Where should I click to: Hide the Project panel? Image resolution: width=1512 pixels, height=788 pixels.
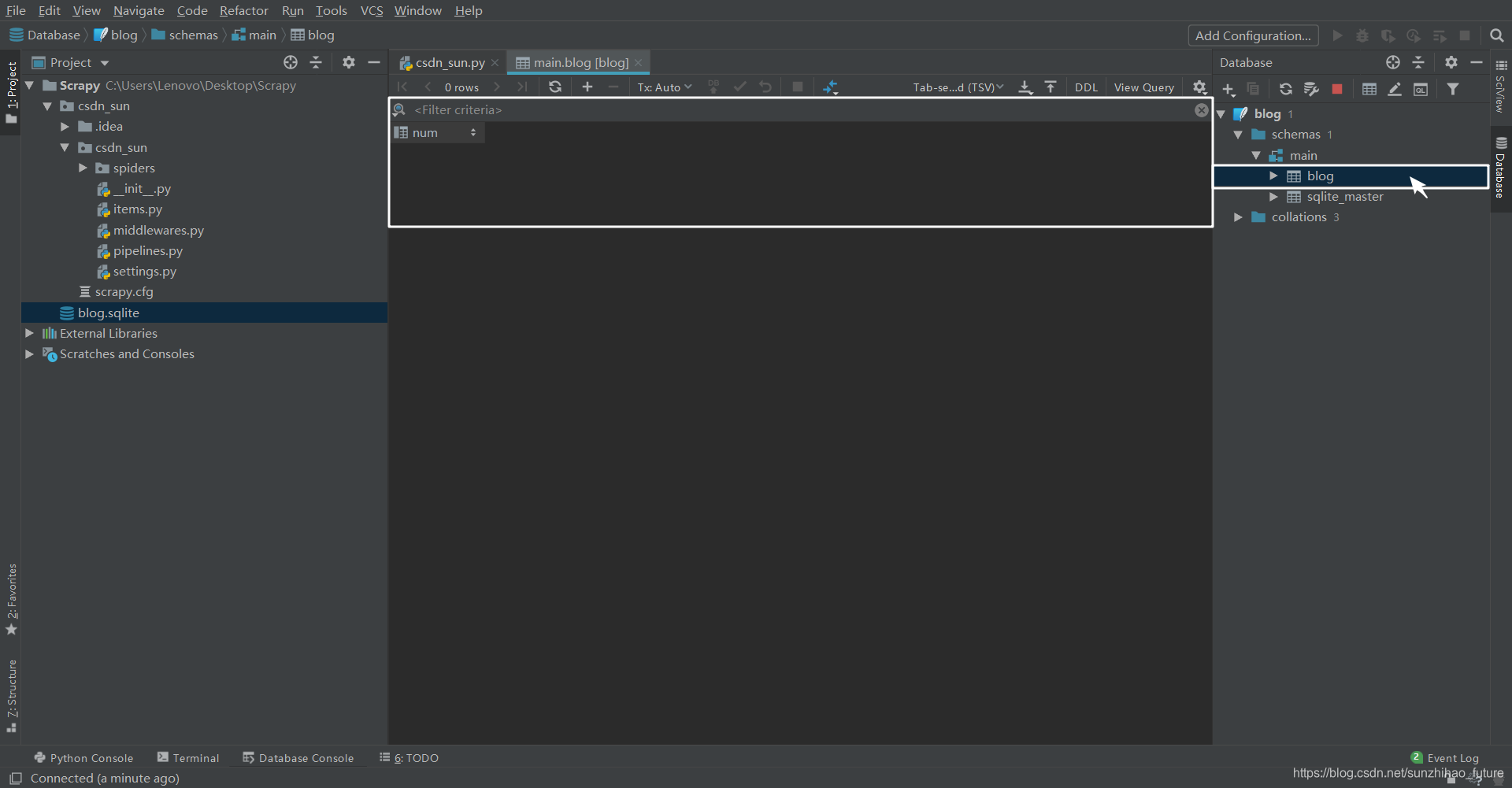tap(374, 62)
